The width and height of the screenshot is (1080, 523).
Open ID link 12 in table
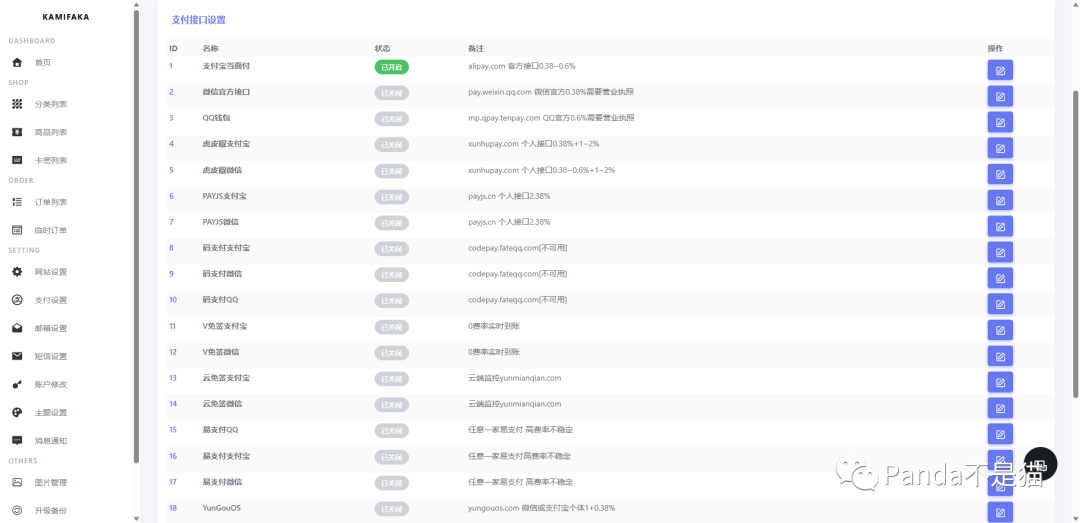(x=173, y=352)
